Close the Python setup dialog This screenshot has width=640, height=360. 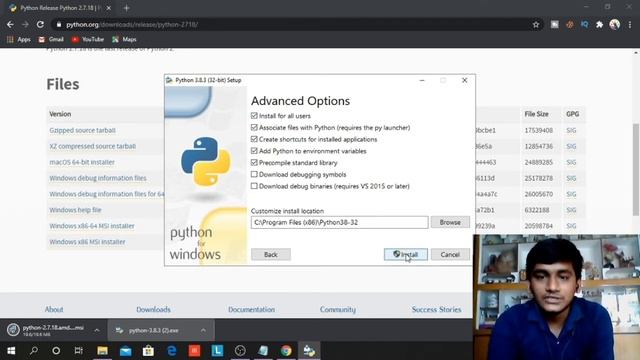[464, 80]
